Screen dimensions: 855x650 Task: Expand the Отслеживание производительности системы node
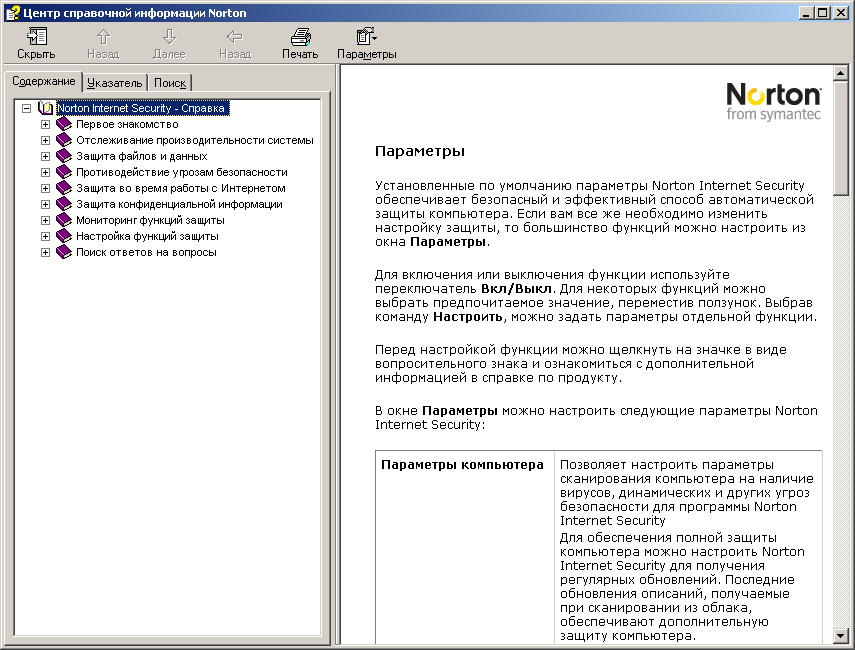point(45,140)
